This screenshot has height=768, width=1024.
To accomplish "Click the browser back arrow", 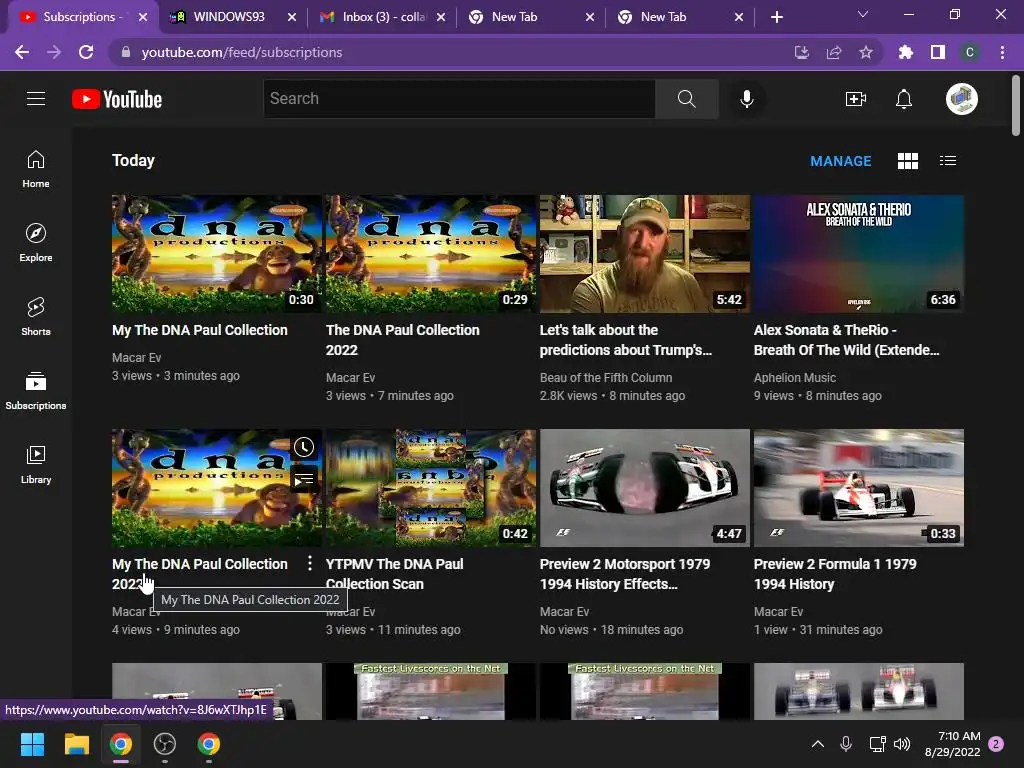I will [22, 52].
